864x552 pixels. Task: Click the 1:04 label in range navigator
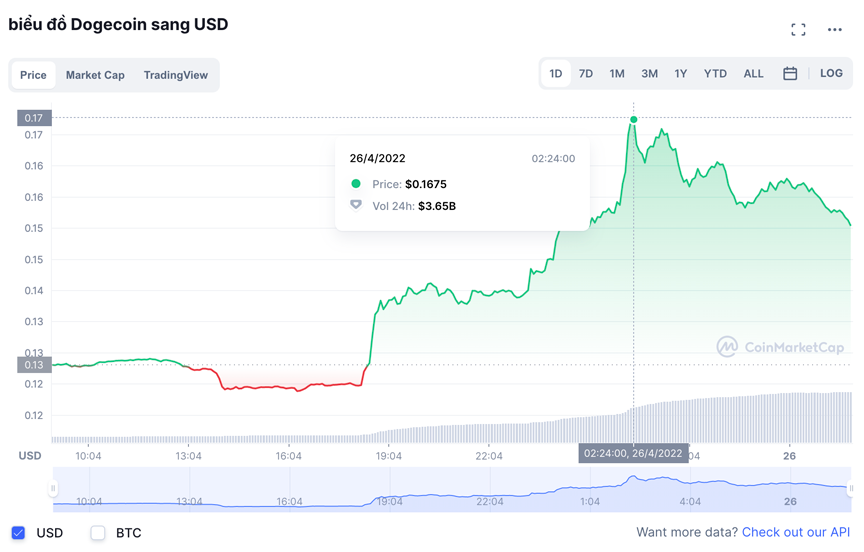coord(590,501)
